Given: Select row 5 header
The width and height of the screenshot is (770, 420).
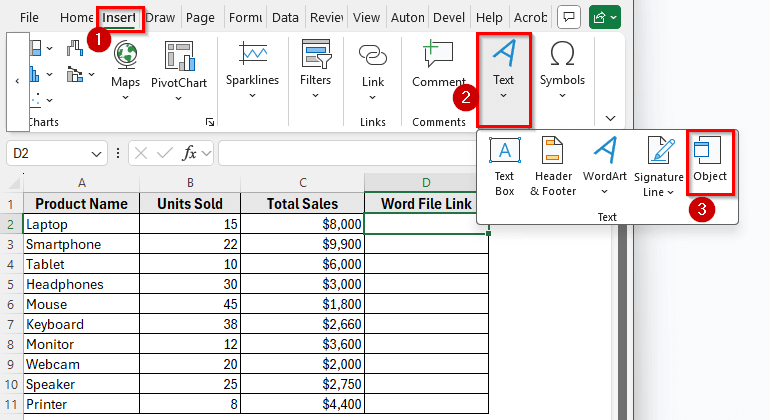Looking at the screenshot, I should coord(11,284).
